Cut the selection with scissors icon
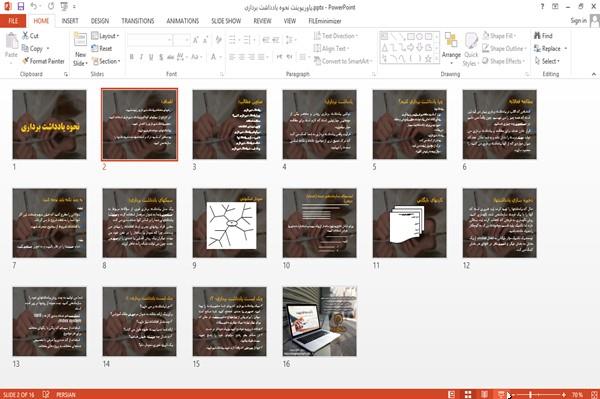 pos(30,36)
